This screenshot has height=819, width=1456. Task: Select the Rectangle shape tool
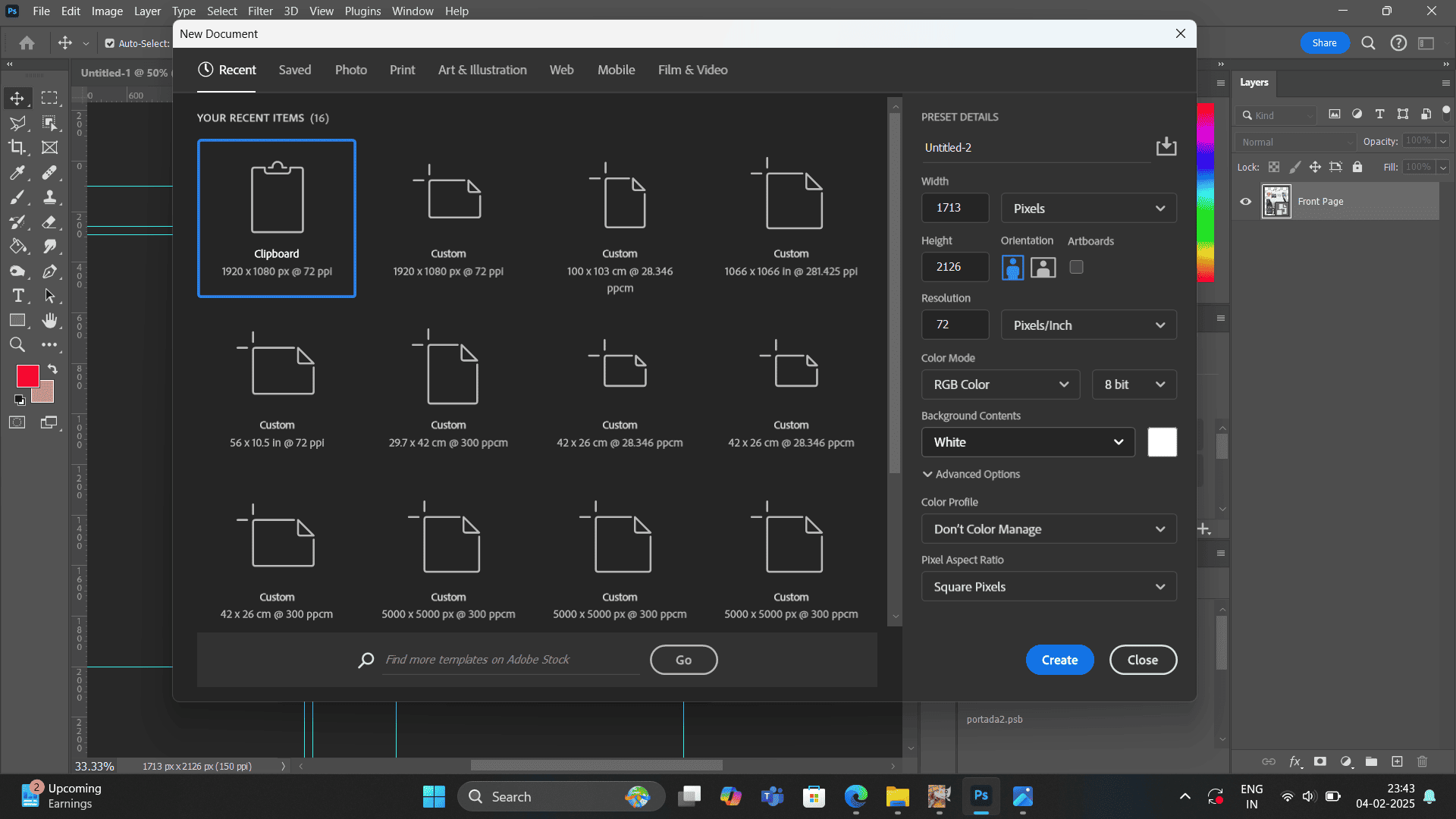(17, 320)
